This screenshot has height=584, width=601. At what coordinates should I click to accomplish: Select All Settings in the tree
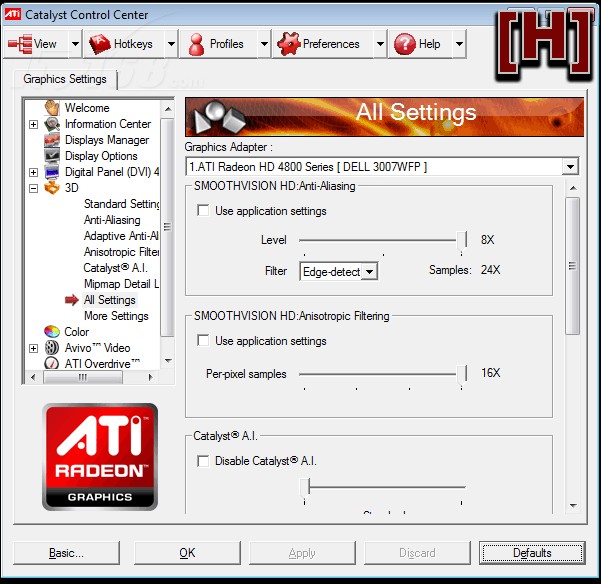[110, 300]
